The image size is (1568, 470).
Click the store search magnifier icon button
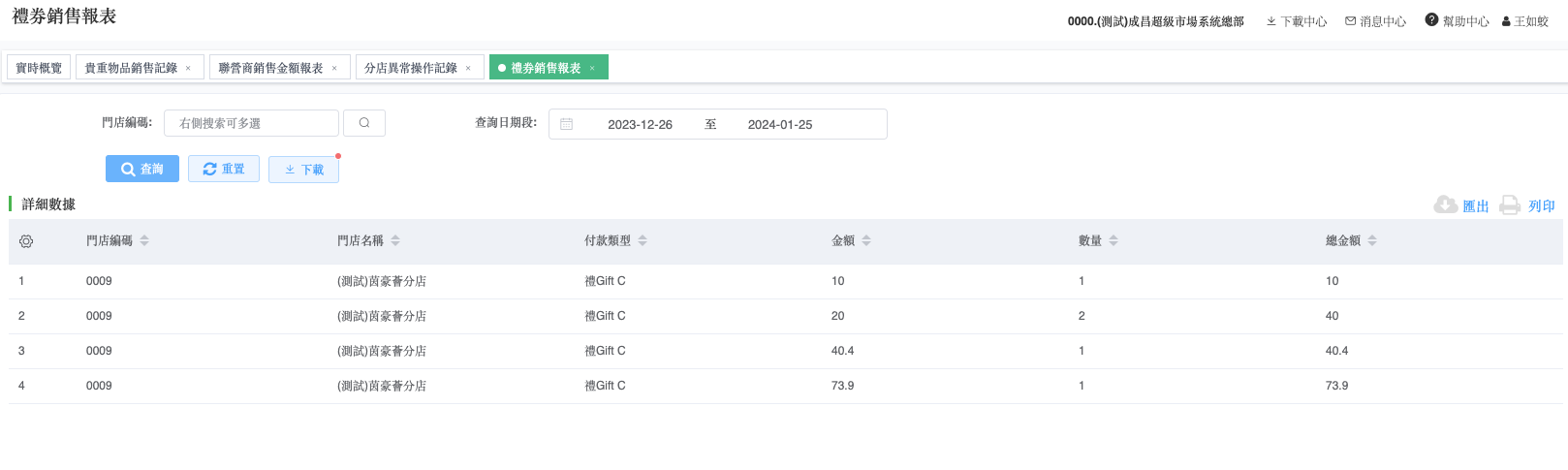pyautogui.click(x=364, y=123)
